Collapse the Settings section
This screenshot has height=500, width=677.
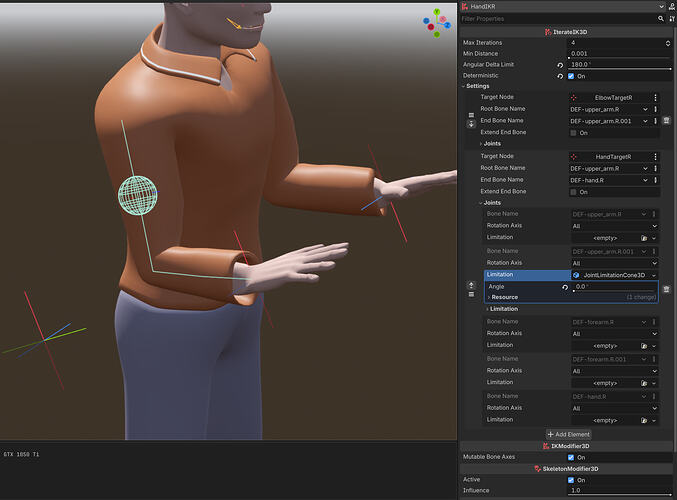(476, 86)
